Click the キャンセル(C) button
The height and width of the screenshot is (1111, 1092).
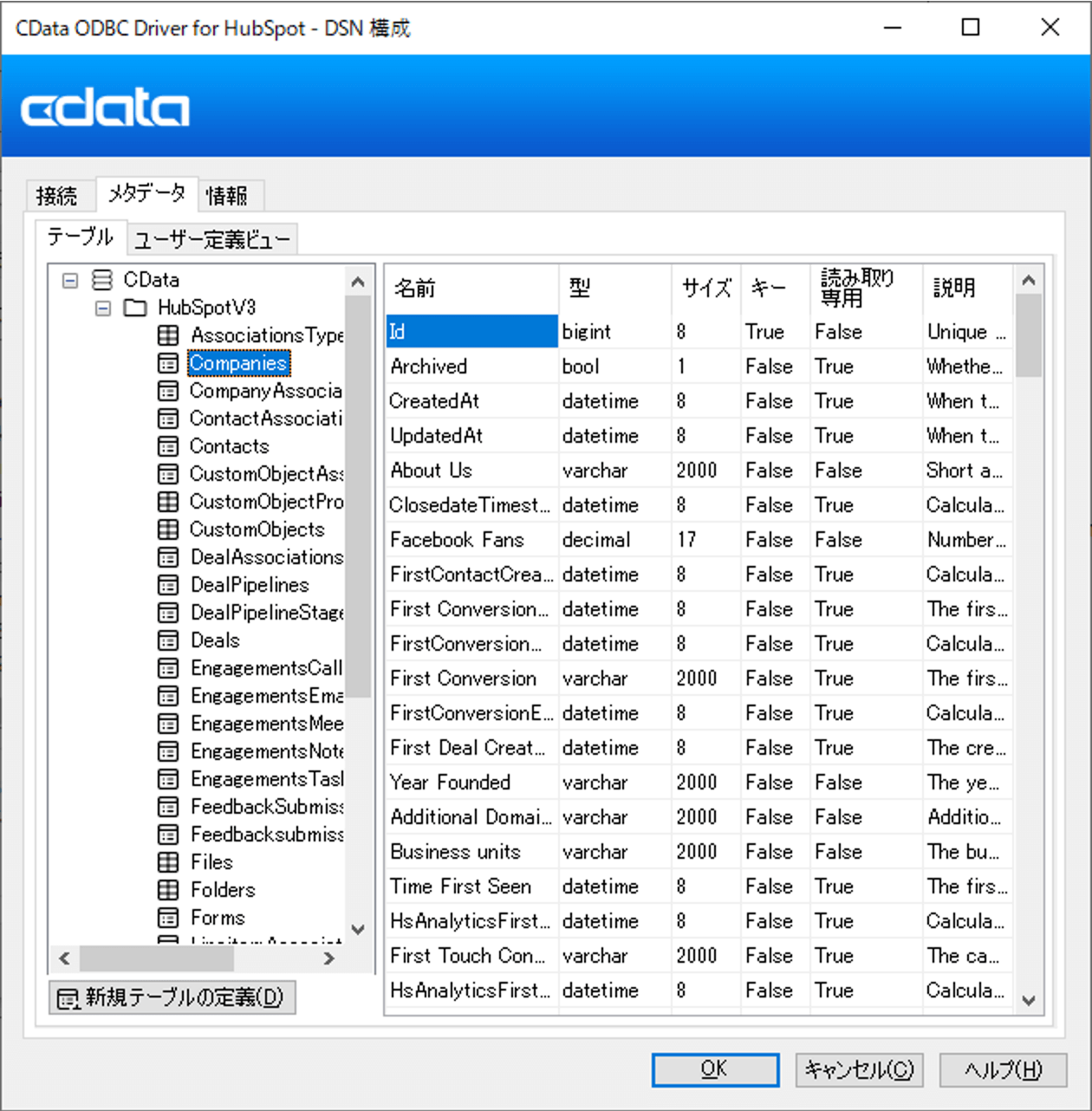point(860,1069)
